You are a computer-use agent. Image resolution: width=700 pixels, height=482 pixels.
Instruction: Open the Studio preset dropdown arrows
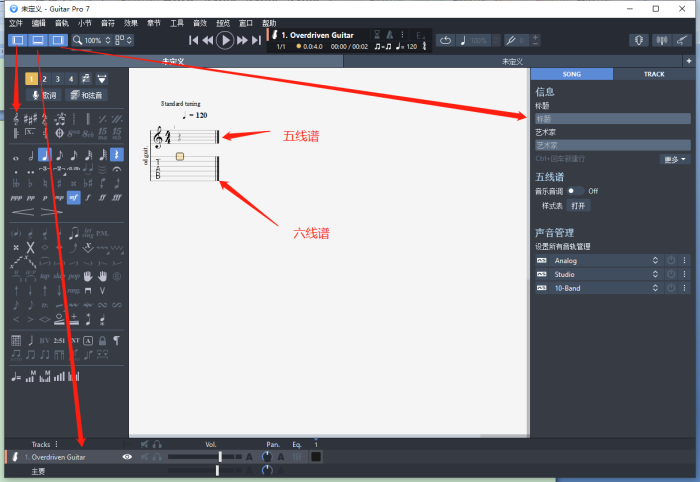click(x=655, y=274)
